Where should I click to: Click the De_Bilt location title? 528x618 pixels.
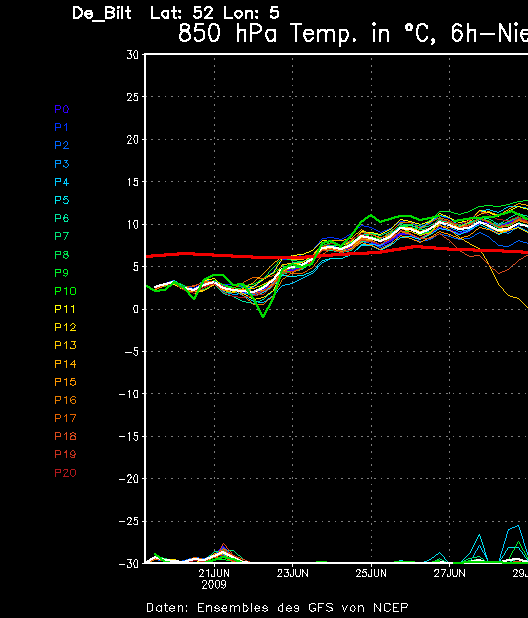pos(102,14)
